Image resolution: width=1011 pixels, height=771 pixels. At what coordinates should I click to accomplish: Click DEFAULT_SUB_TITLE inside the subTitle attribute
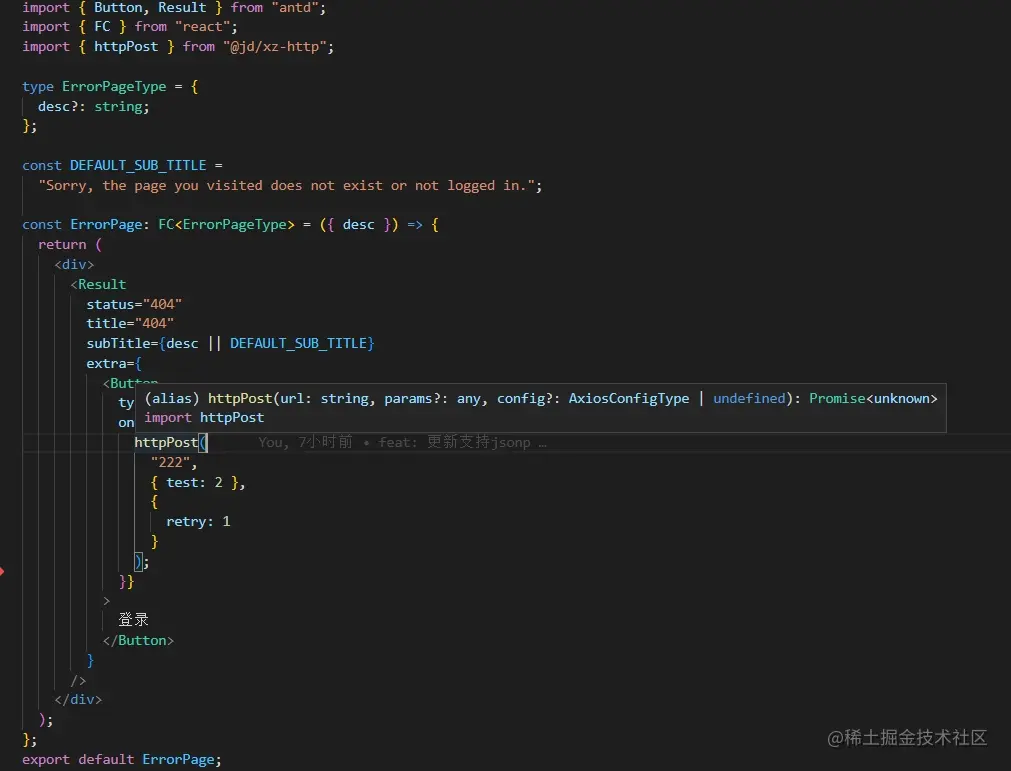tap(299, 343)
